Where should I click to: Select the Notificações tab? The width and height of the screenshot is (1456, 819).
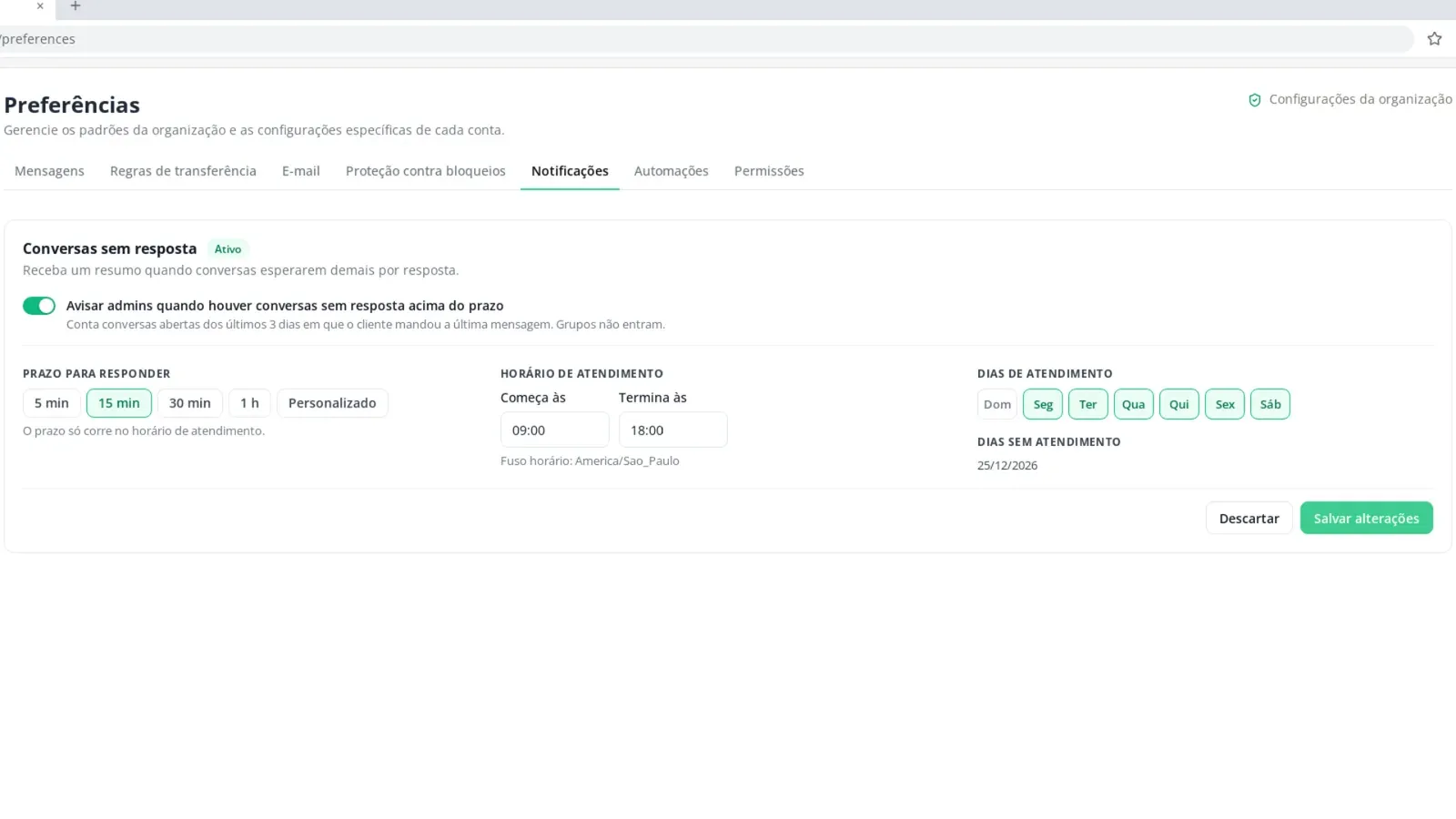click(570, 171)
